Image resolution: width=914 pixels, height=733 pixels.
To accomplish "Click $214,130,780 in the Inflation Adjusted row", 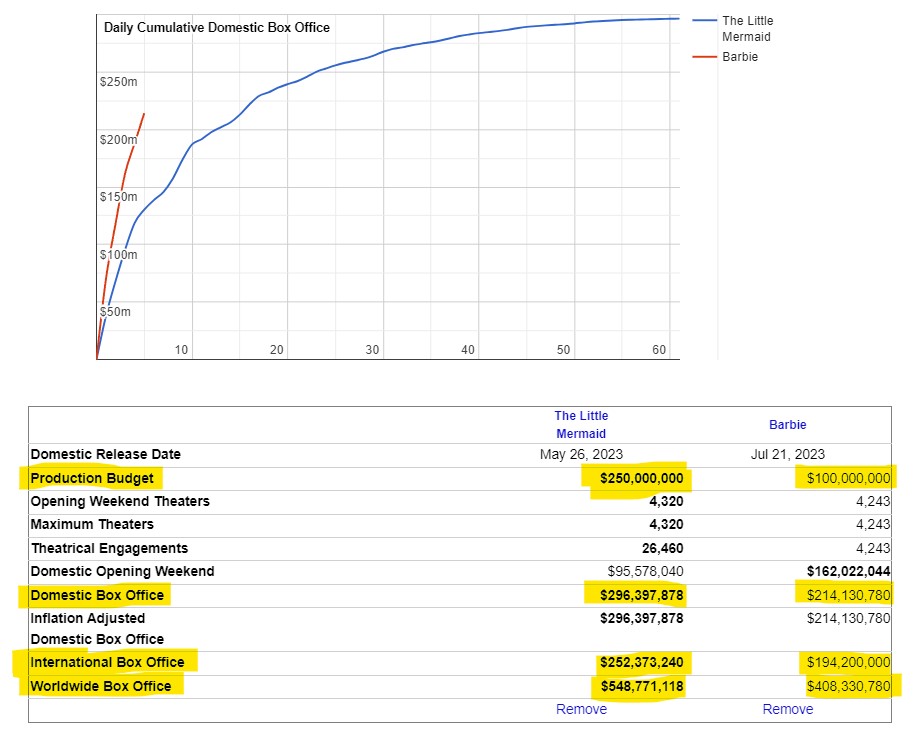I will [848, 618].
